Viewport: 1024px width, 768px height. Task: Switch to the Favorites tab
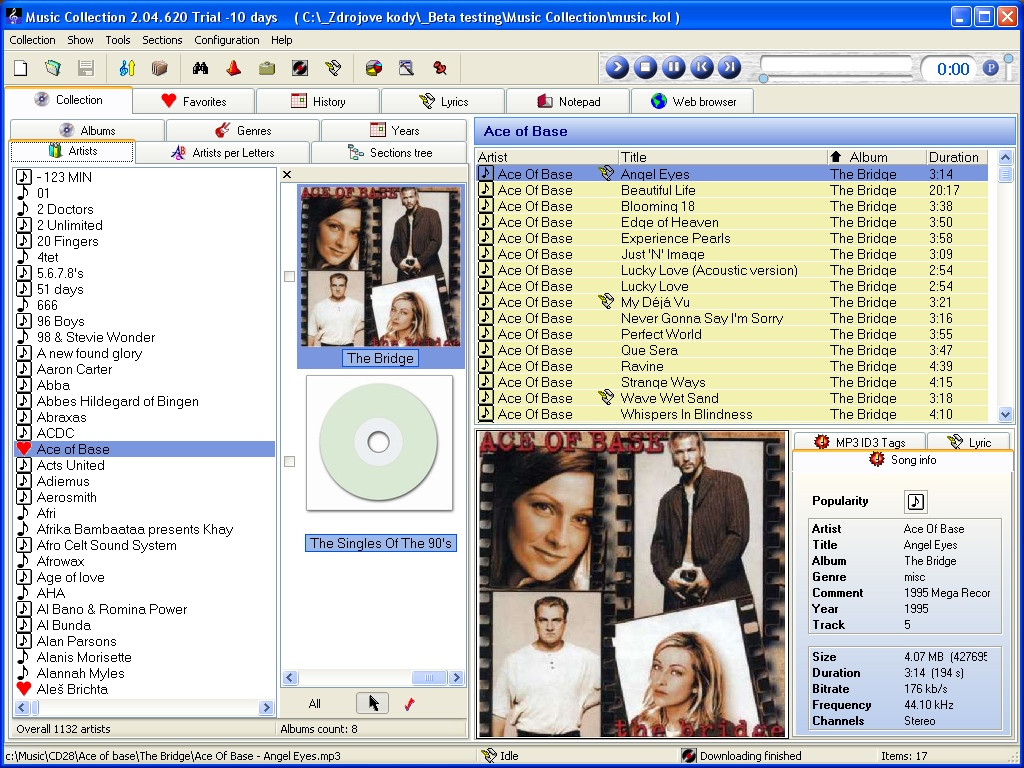193,101
